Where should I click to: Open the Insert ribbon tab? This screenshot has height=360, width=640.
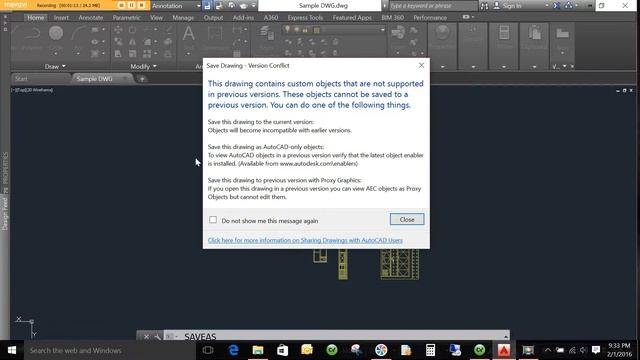(61, 18)
